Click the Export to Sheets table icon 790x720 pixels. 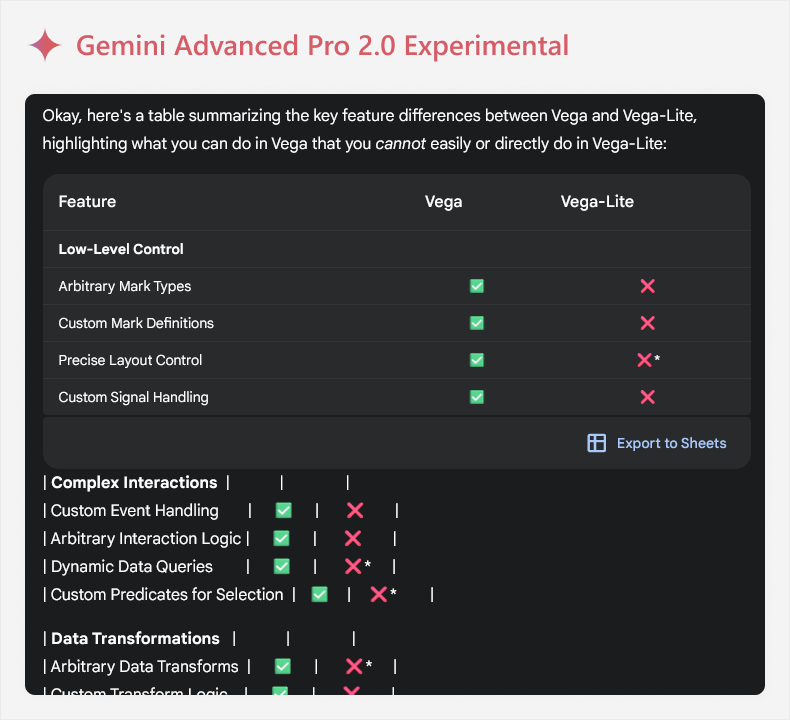pyautogui.click(x=597, y=443)
